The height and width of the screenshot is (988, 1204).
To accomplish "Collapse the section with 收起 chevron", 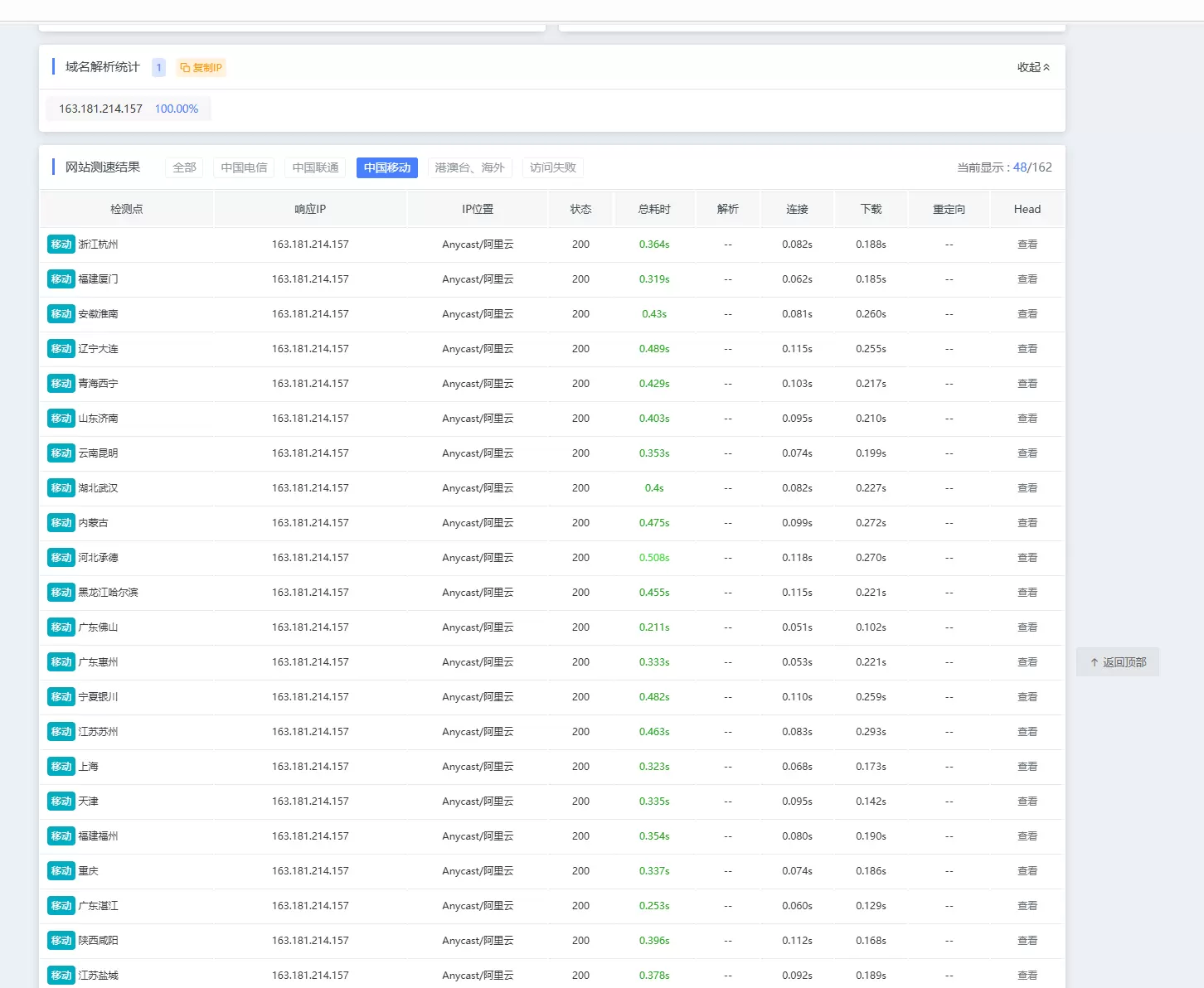I will [1033, 67].
